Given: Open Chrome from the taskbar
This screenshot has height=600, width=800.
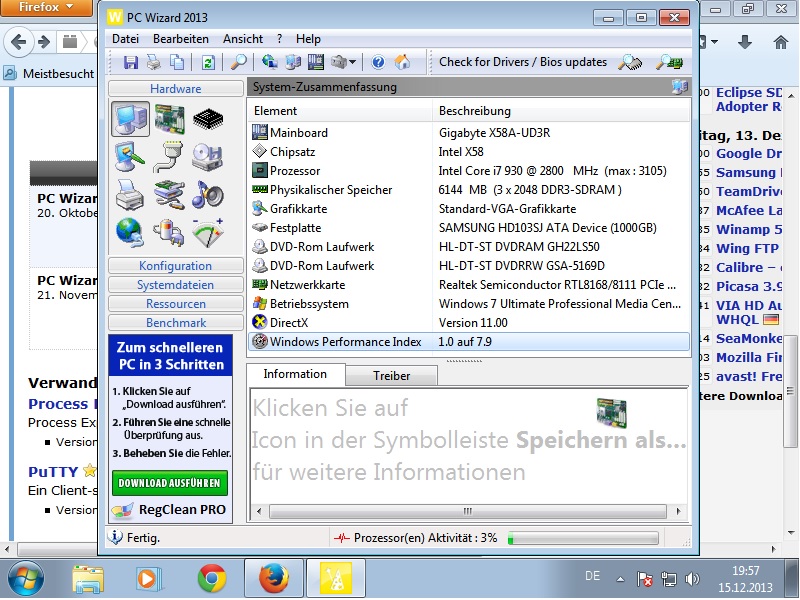Looking at the screenshot, I should pyautogui.click(x=212, y=579).
